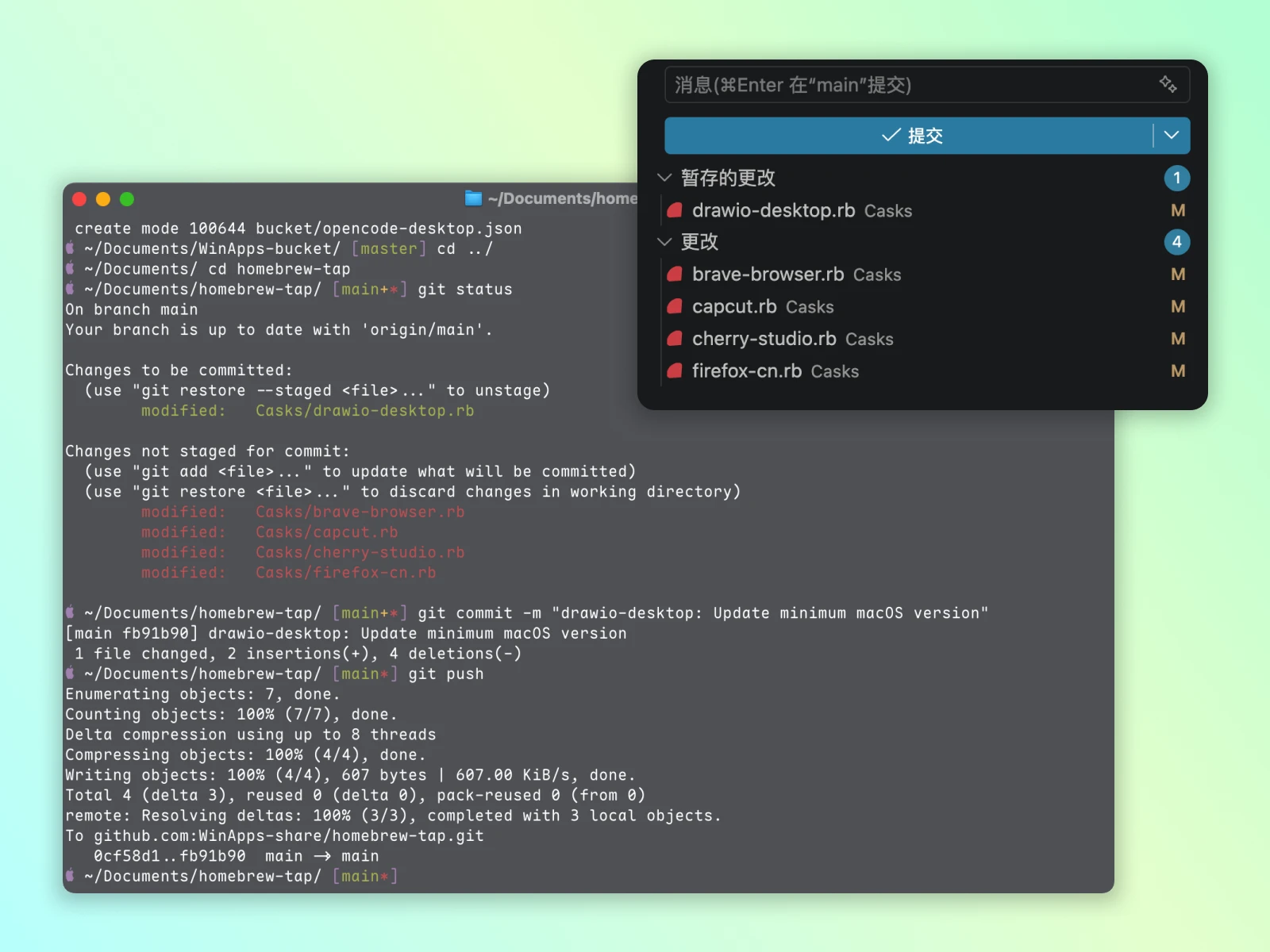Click 'Changes to be committed:' heading in terminal

[x=179, y=370]
